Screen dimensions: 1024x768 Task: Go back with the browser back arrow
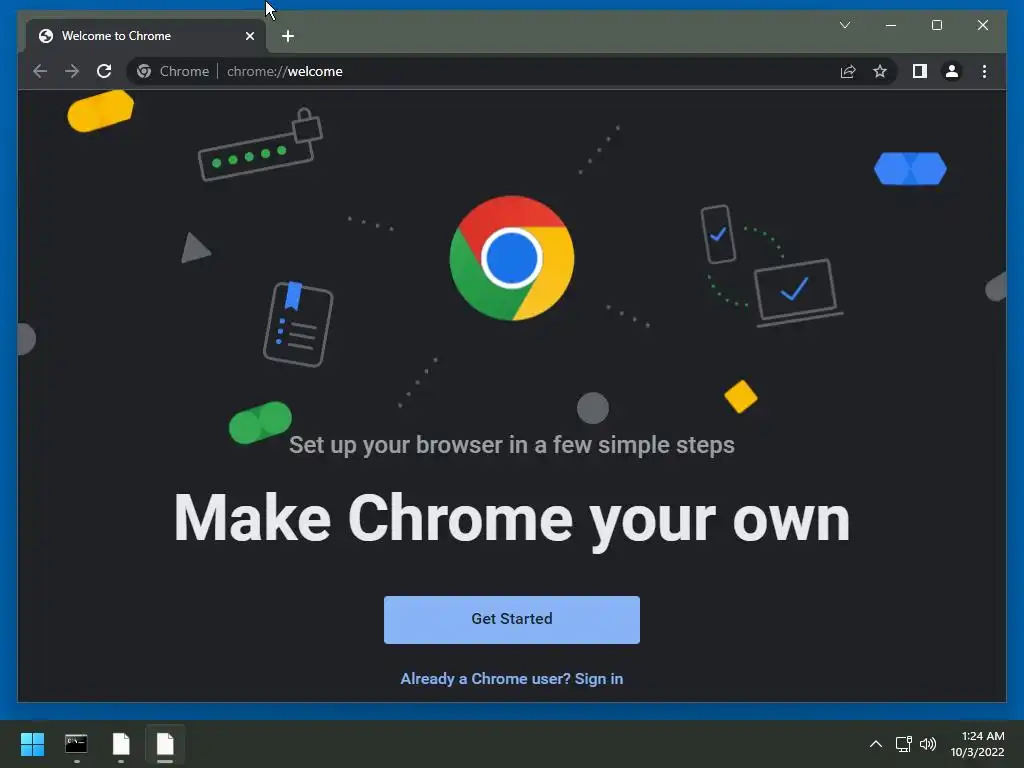pyautogui.click(x=40, y=71)
